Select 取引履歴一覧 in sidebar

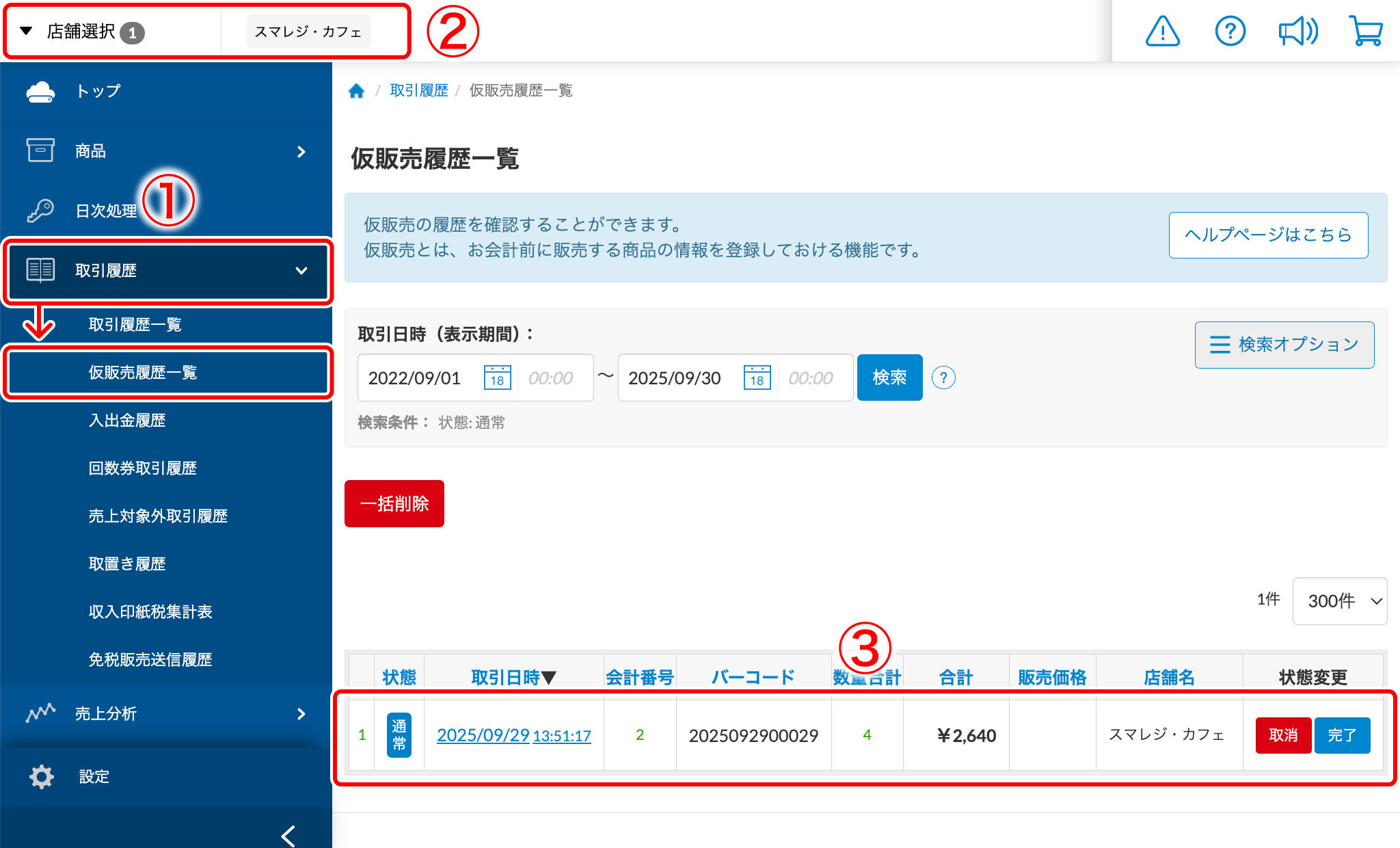pyautogui.click(x=135, y=324)
